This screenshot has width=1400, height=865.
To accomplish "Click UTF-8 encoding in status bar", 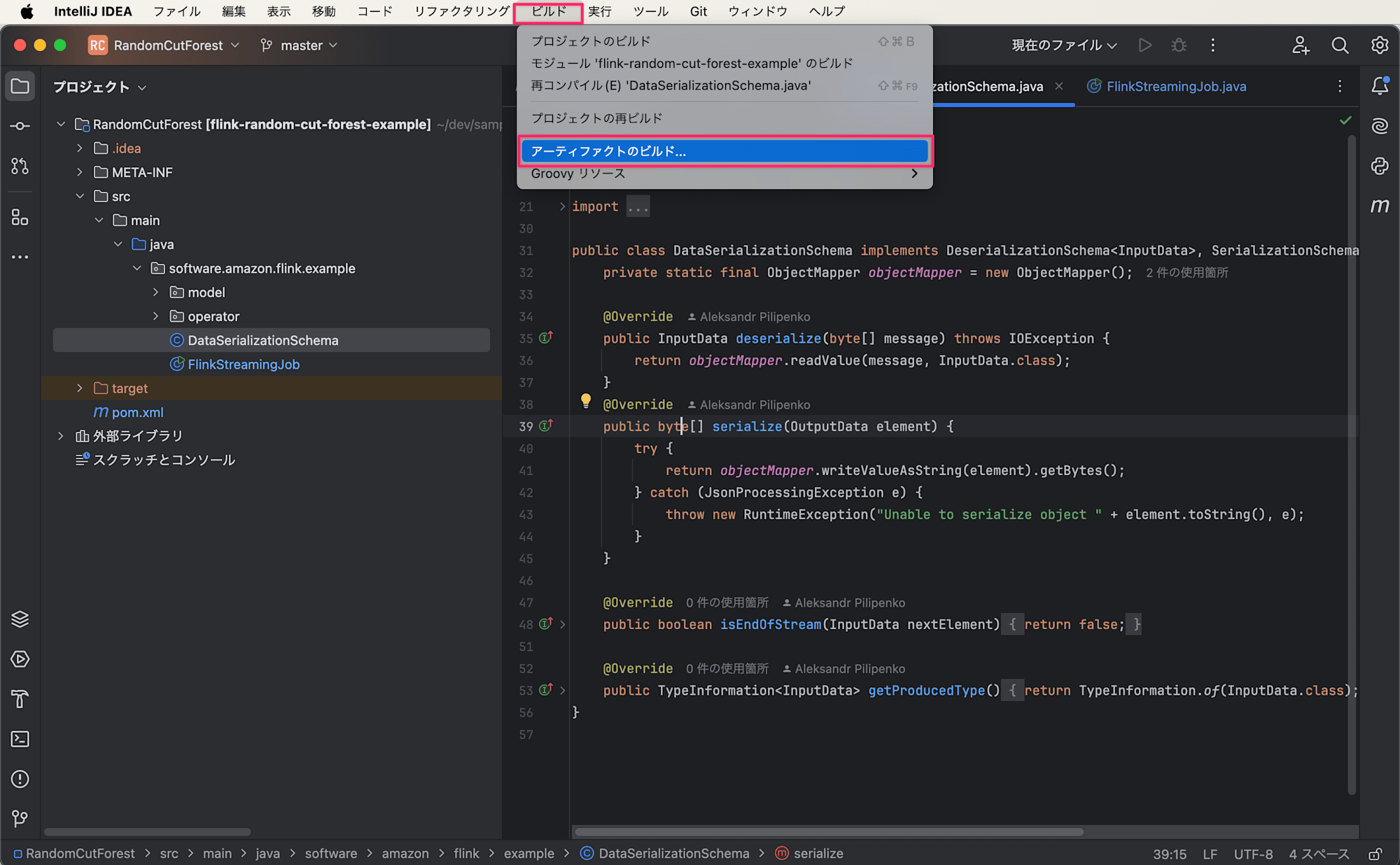I will click(1253, 854).
